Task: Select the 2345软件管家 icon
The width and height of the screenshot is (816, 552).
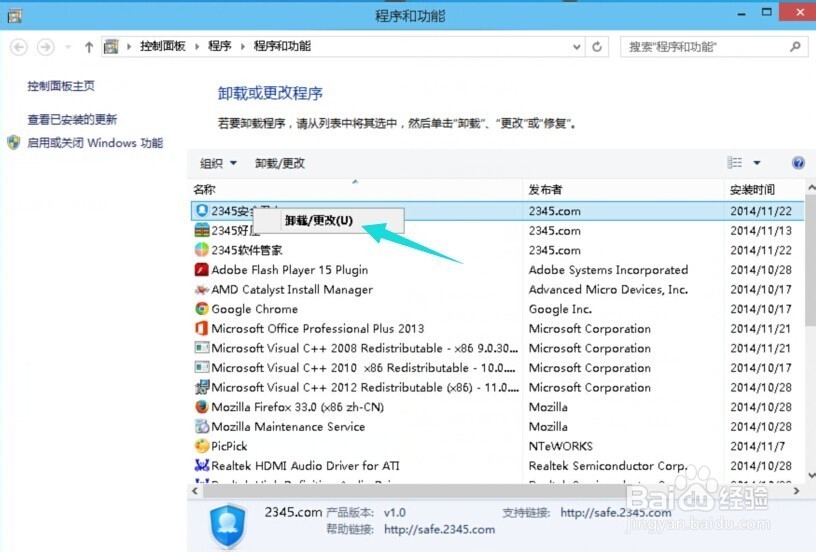Action: 202,250
